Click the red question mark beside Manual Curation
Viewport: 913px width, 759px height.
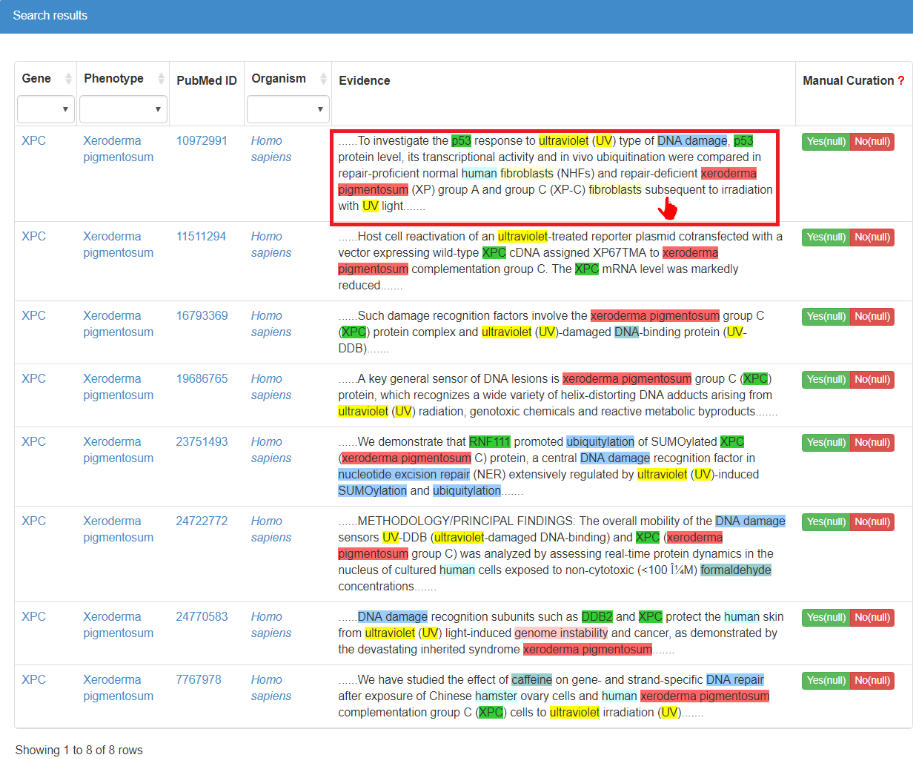click(901, 81)
